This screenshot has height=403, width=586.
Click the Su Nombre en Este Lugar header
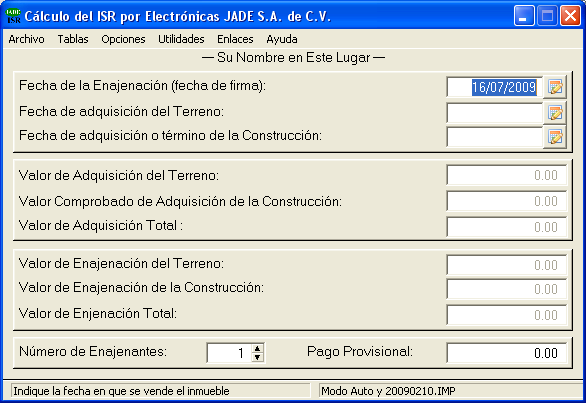(x=293, y=58)
